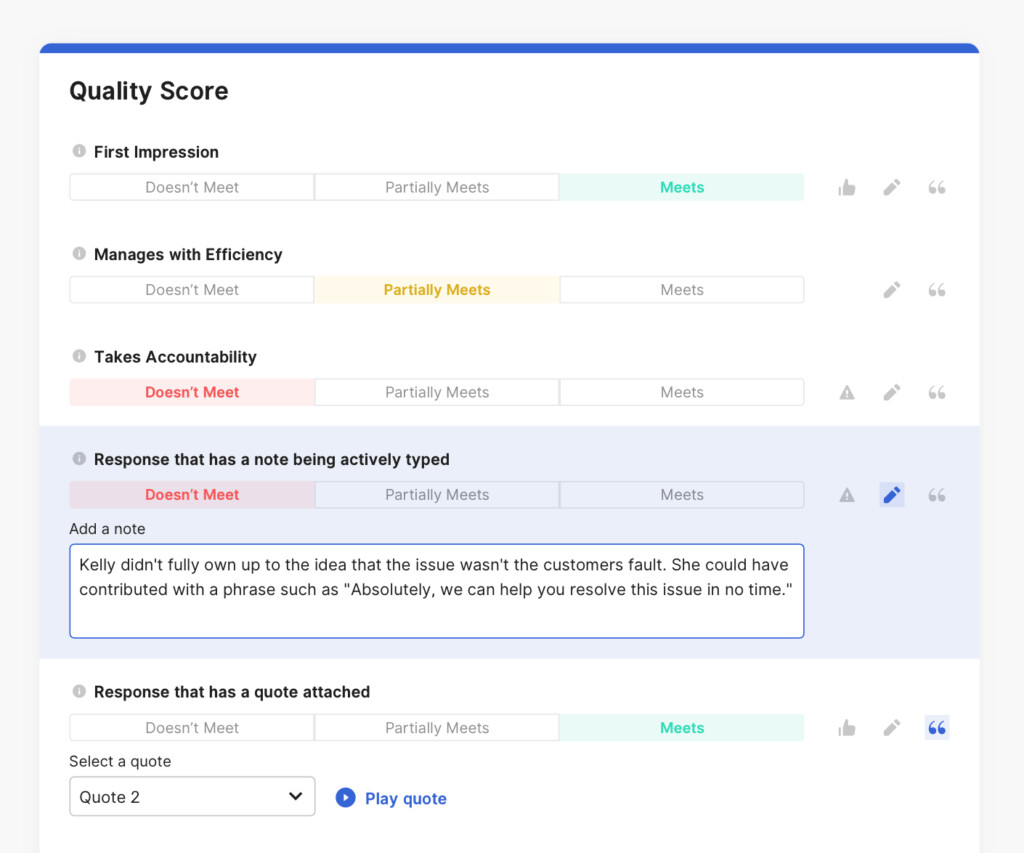
Task: Select Doesn't Meet for Takes Accountability
Action: point(191,392)
